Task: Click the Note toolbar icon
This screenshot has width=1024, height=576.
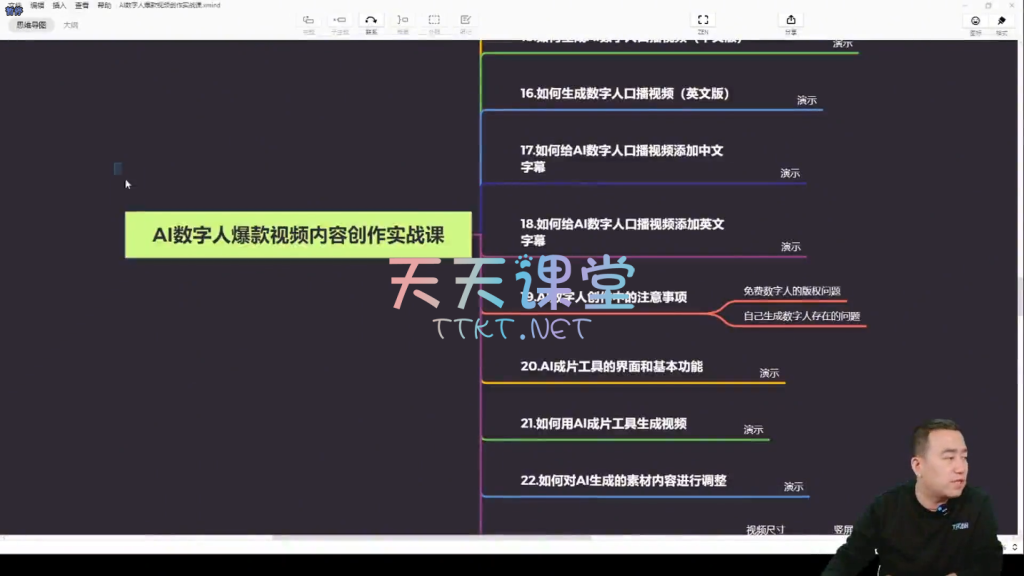Action: 465,21
